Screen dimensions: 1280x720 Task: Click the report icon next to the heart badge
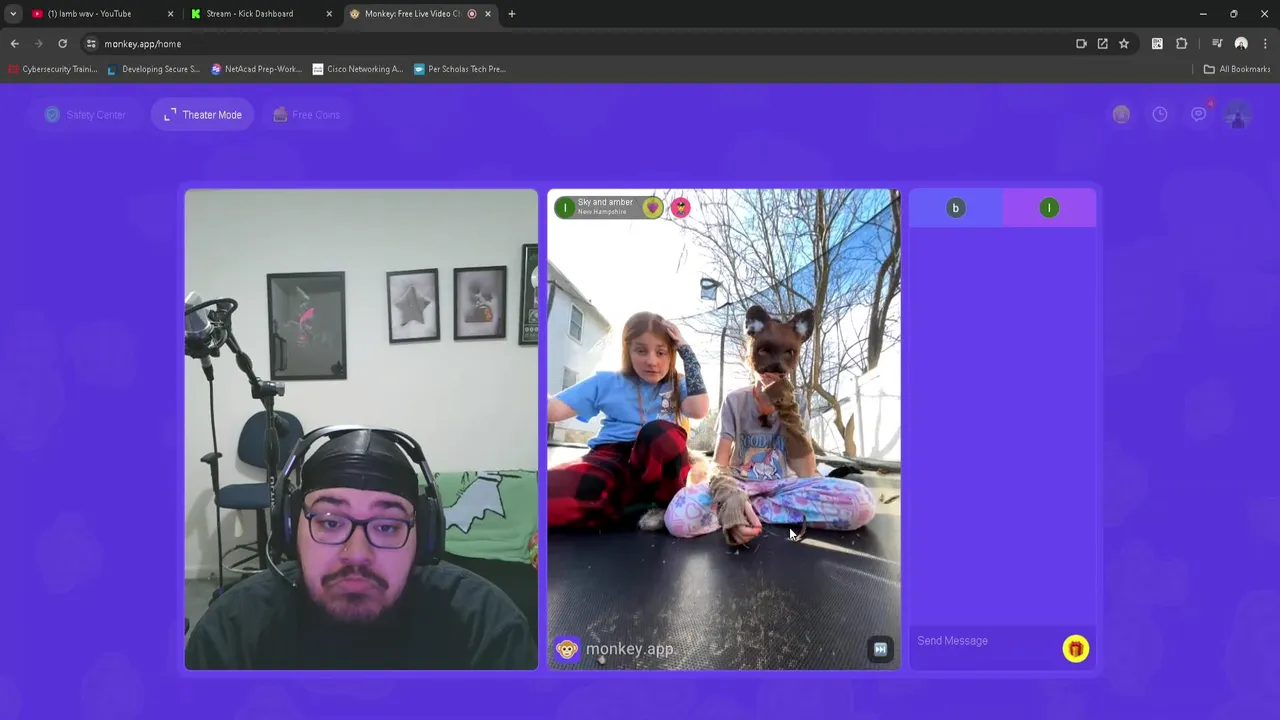pyautogui.click(x=680, y=207)
